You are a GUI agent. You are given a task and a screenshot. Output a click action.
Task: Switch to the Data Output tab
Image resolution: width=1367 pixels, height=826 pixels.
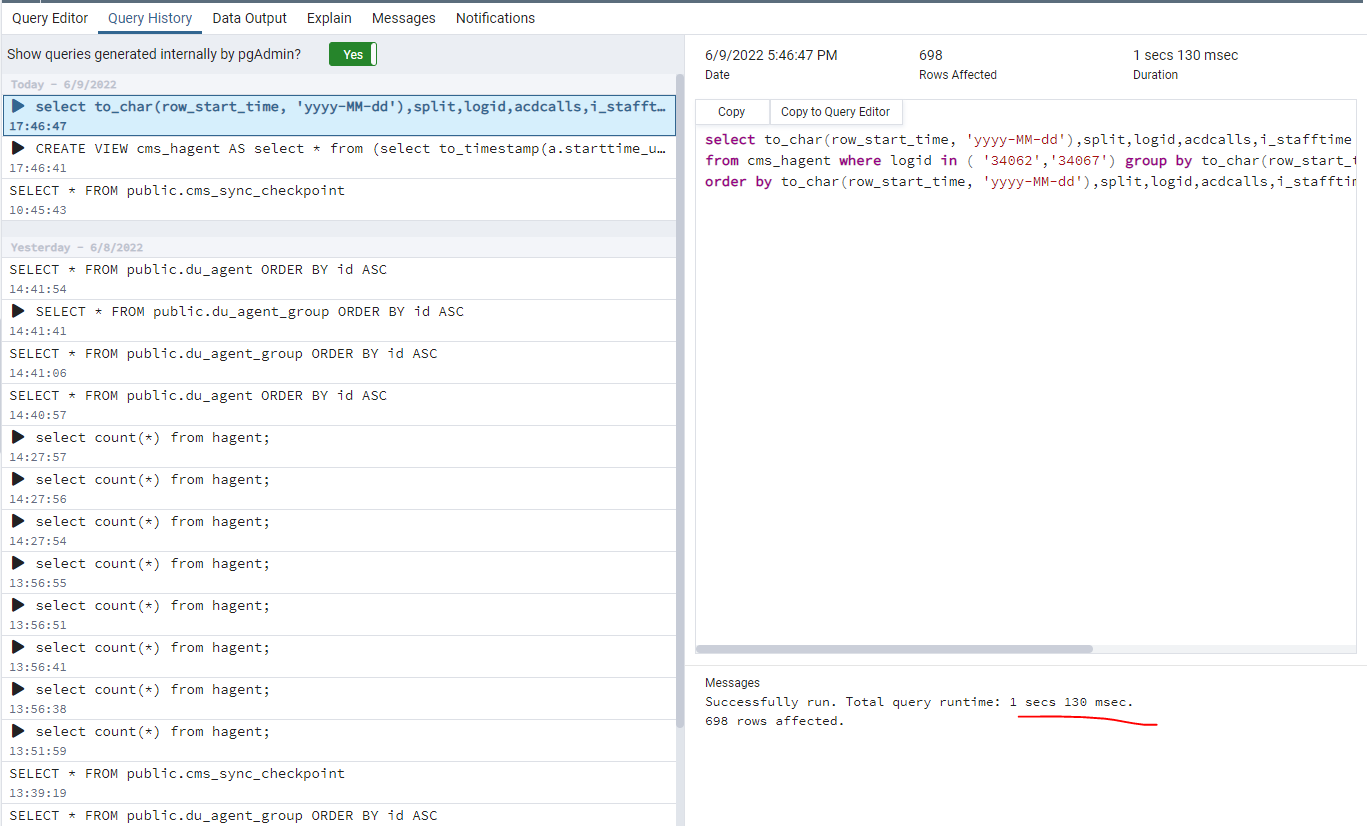click(249, 17)
